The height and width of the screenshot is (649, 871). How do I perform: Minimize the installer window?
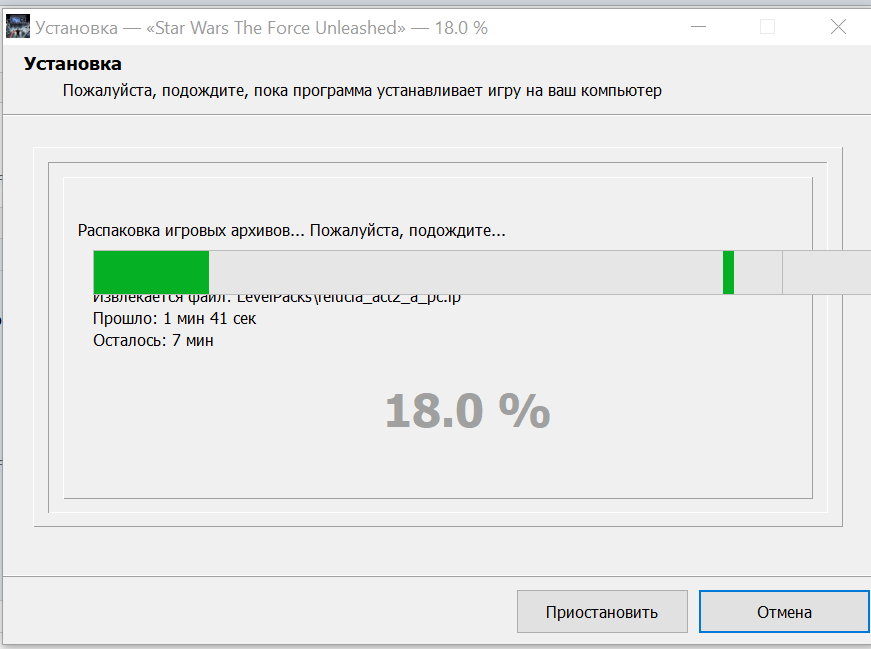[x=698, y=27]
